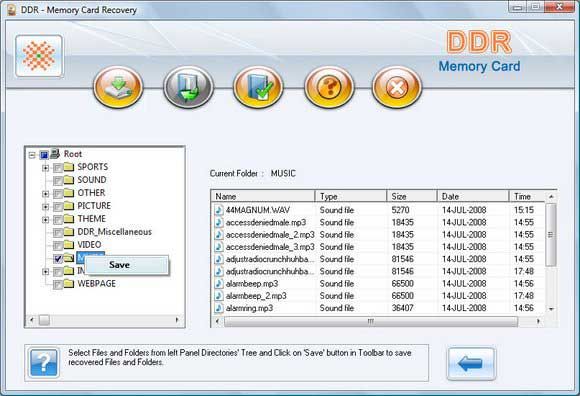Click the orange X exit toolbar icon

click(397, 87)
